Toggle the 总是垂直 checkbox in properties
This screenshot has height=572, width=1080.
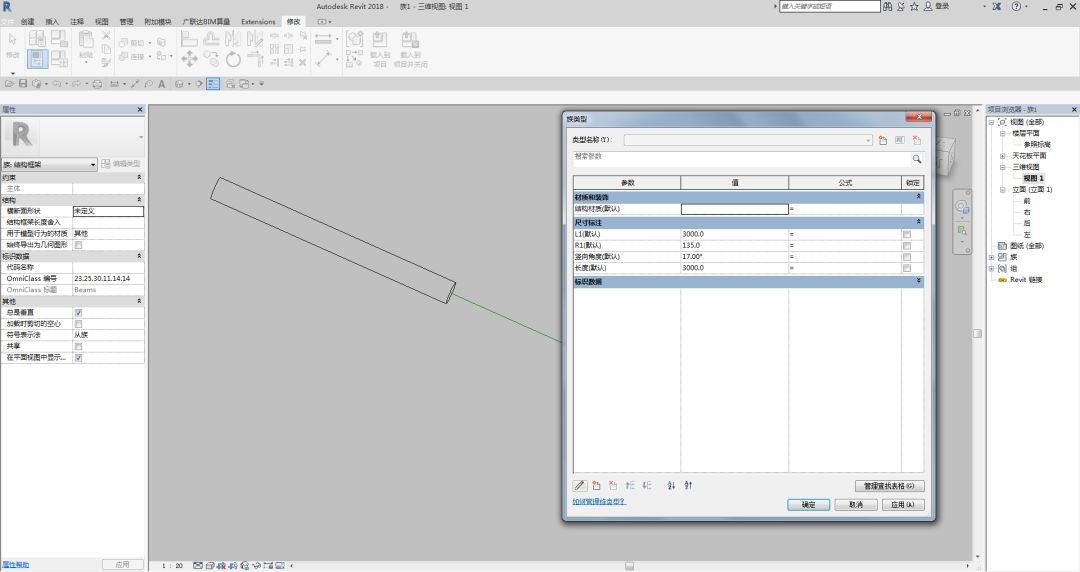(x=78, y=312)
